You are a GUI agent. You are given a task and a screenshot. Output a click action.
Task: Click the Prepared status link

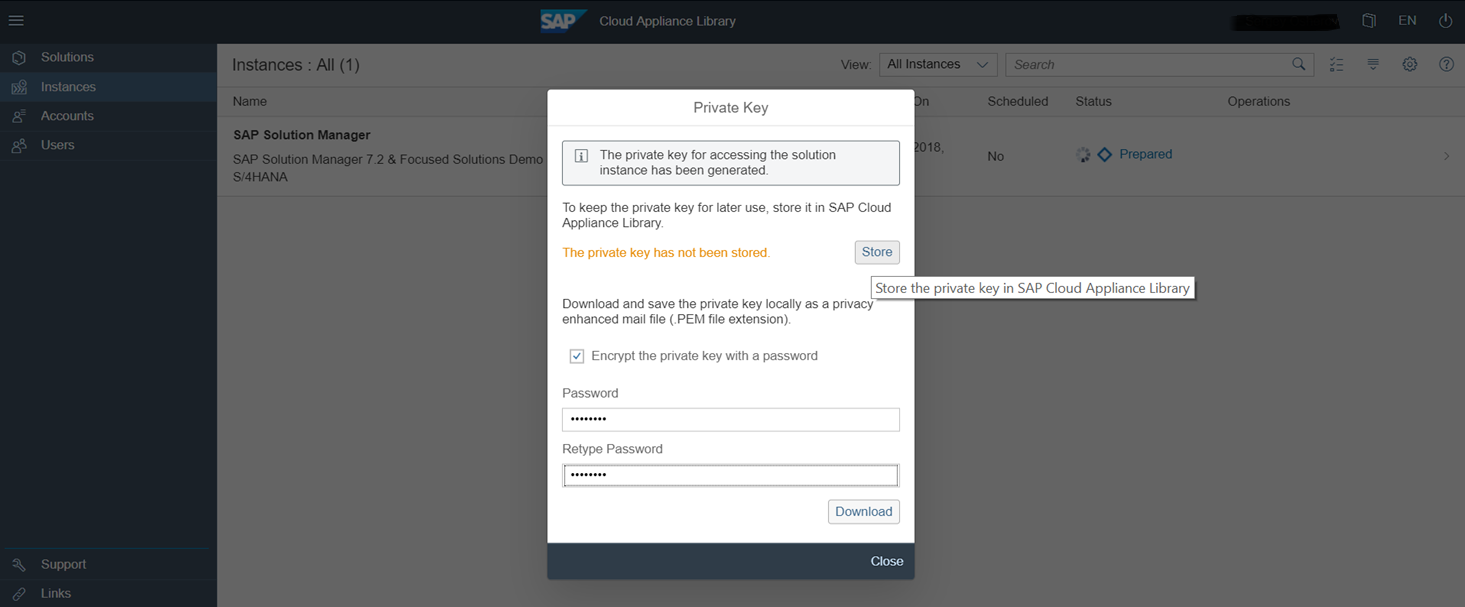[1145, 154]
